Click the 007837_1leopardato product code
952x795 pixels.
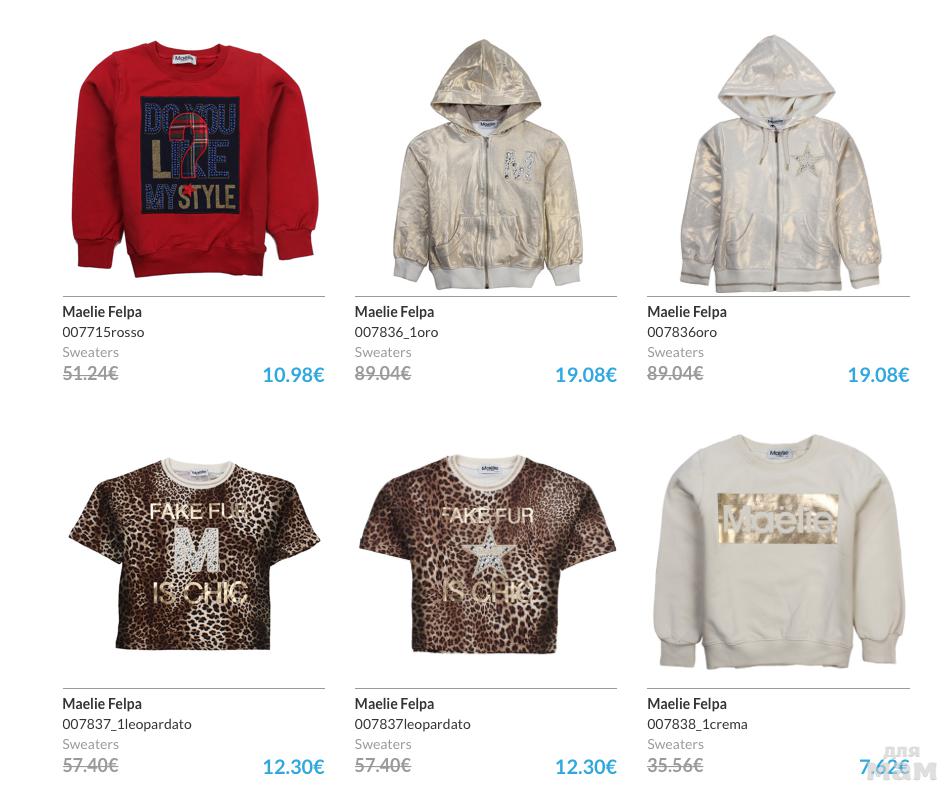pos(127,724)
